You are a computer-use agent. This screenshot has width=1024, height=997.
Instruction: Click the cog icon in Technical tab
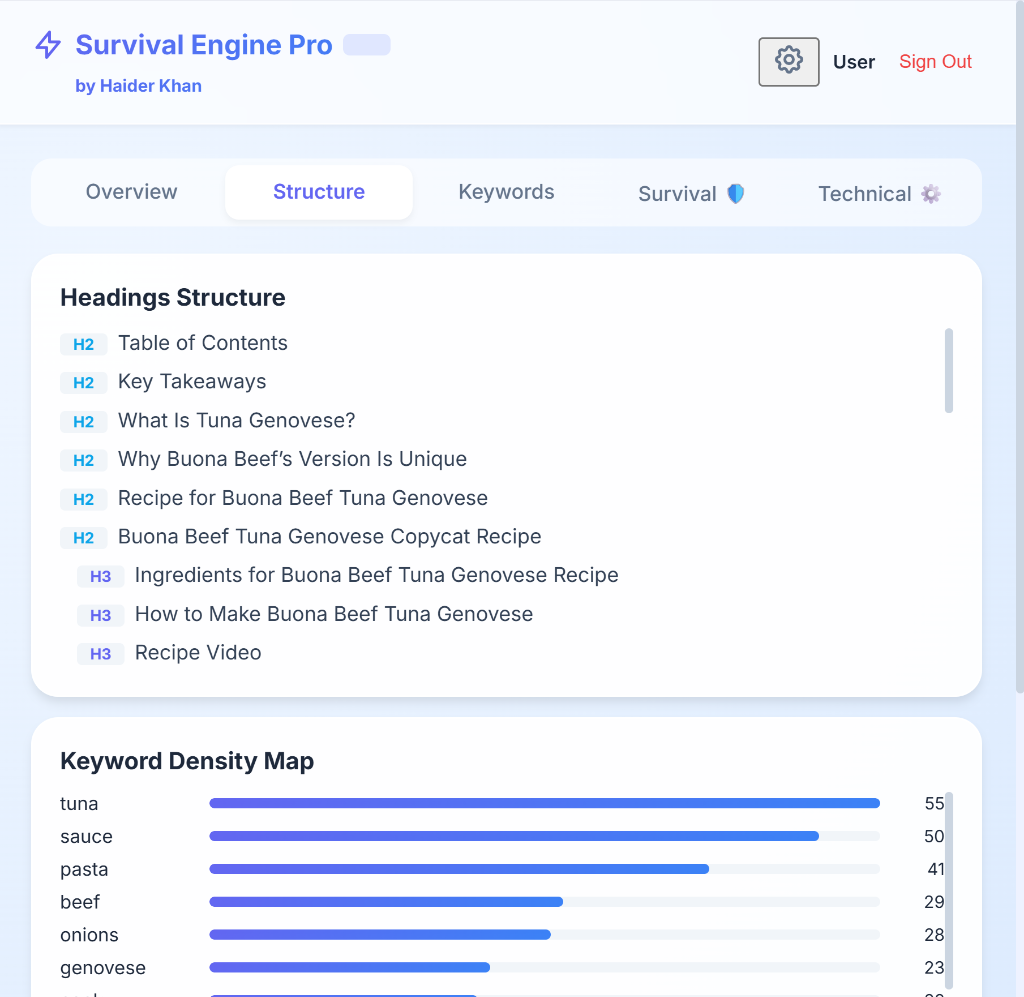(931, 194)
